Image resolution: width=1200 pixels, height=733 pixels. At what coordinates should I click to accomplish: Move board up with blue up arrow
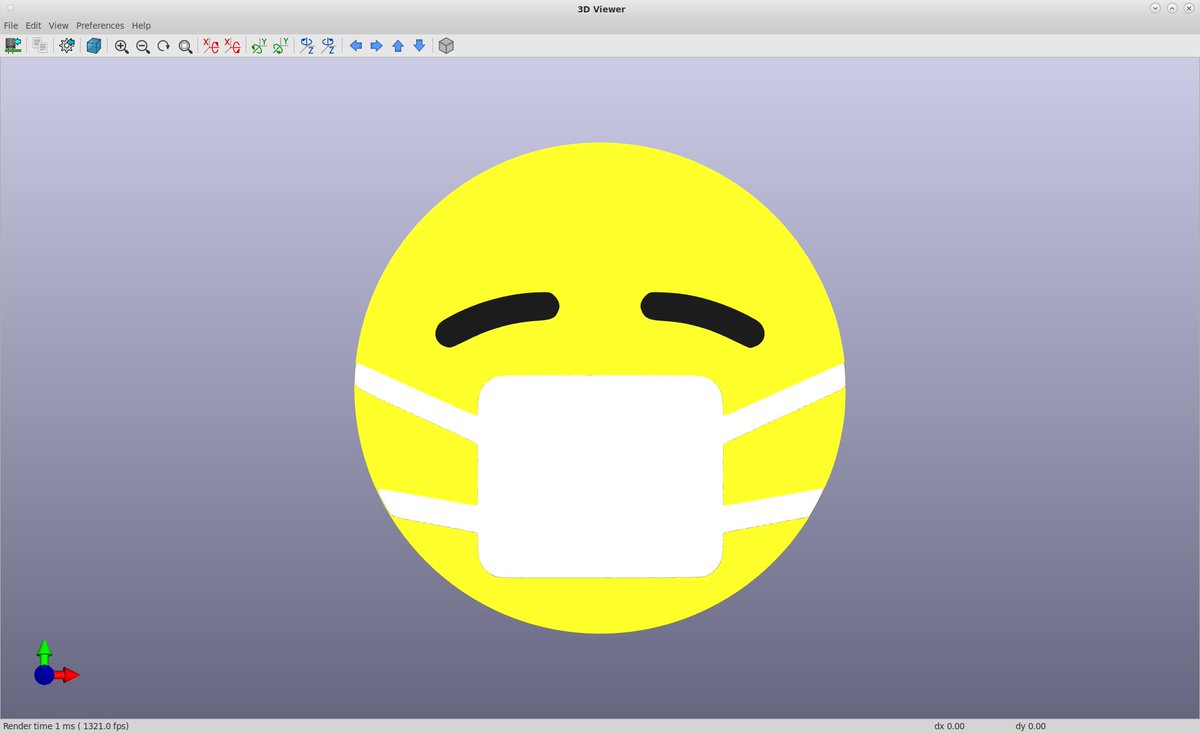[398, 46]
